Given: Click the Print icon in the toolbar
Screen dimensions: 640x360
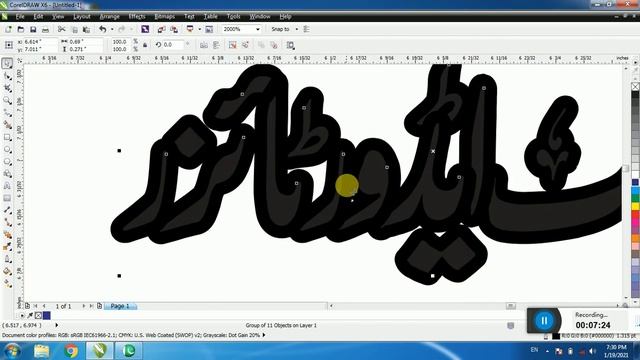Looking at the screenshot, I should tap(45, 29).
